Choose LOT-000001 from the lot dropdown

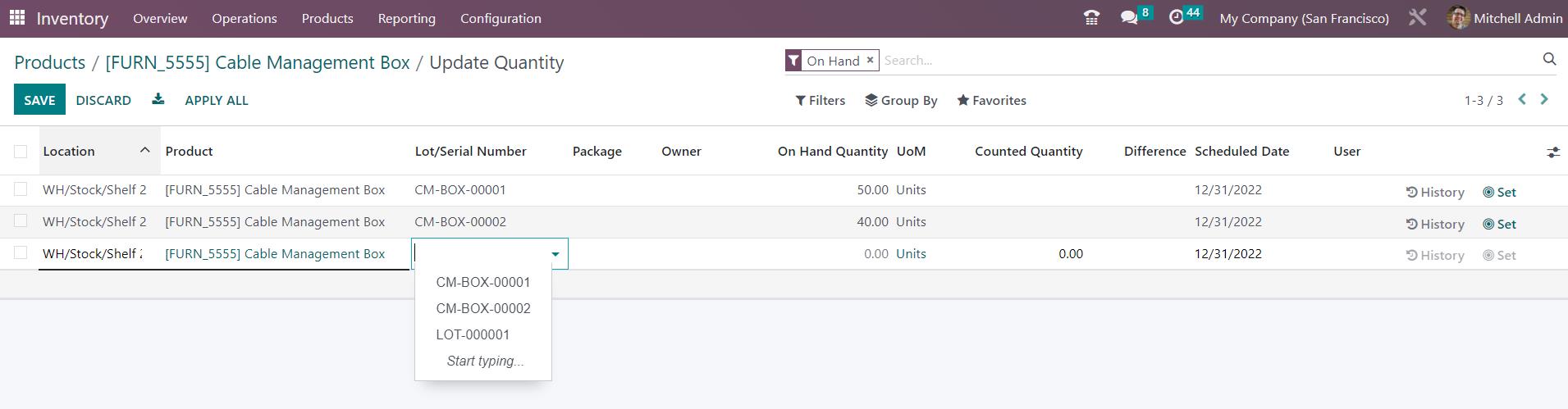(x=473, y=334)
